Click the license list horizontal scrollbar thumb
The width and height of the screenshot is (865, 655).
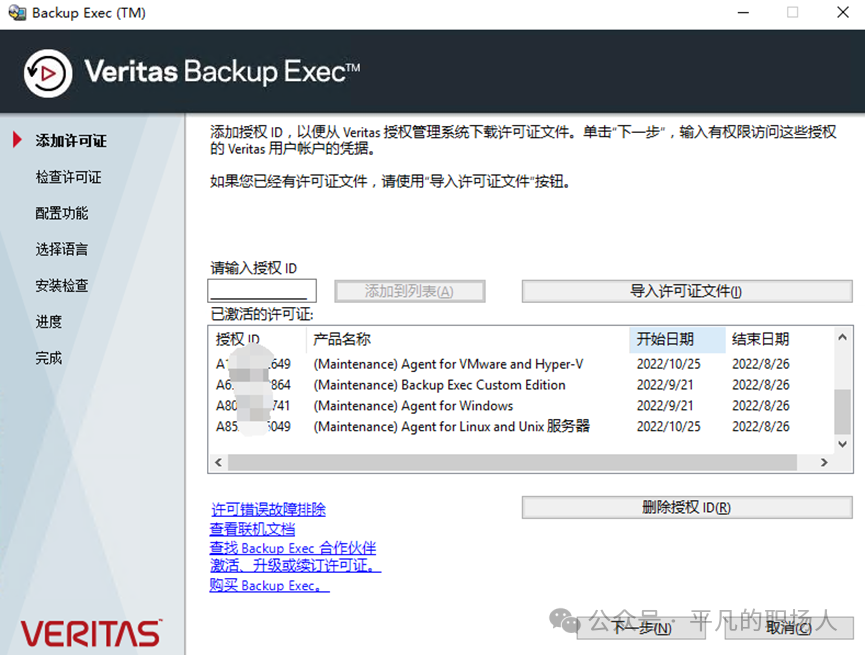(x=510, y=463)
